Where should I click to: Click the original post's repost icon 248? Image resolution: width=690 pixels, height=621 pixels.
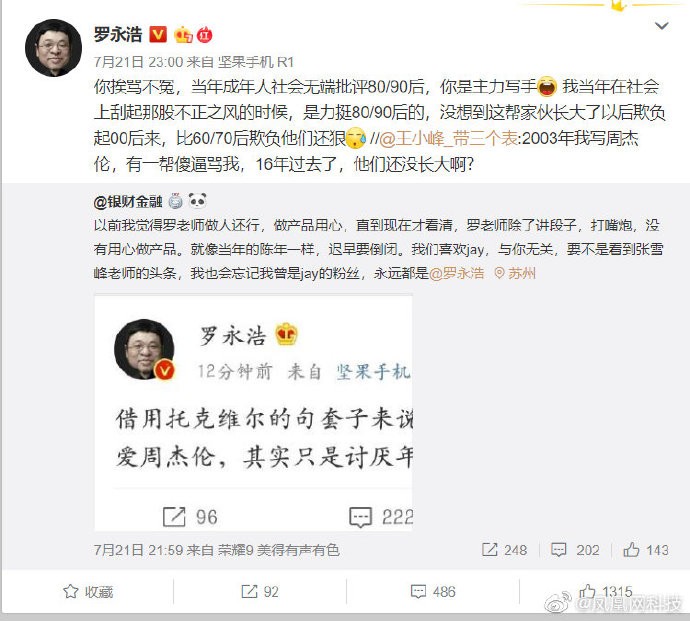[504, 550]
